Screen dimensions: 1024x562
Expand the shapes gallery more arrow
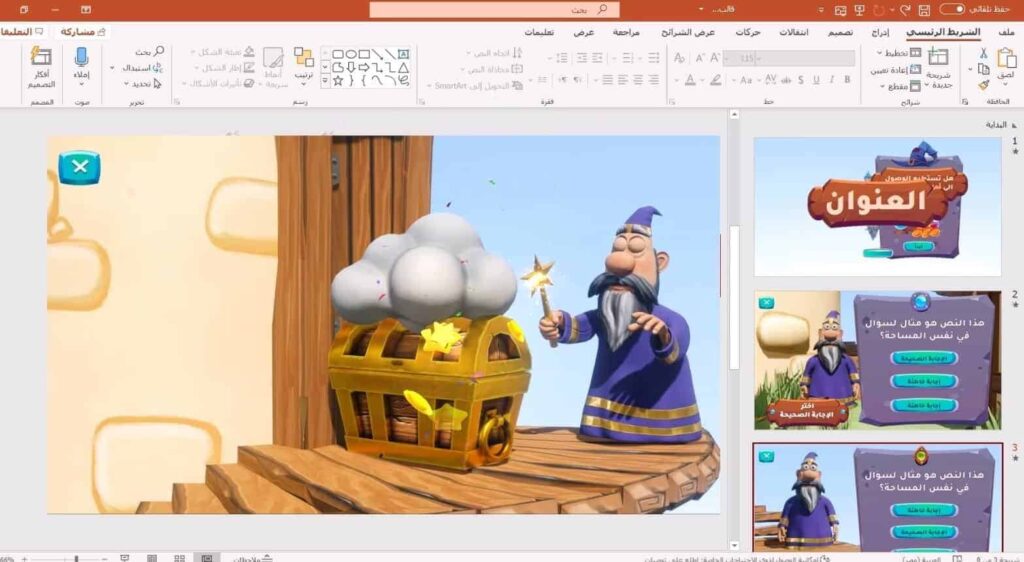(x=325, y=82)
